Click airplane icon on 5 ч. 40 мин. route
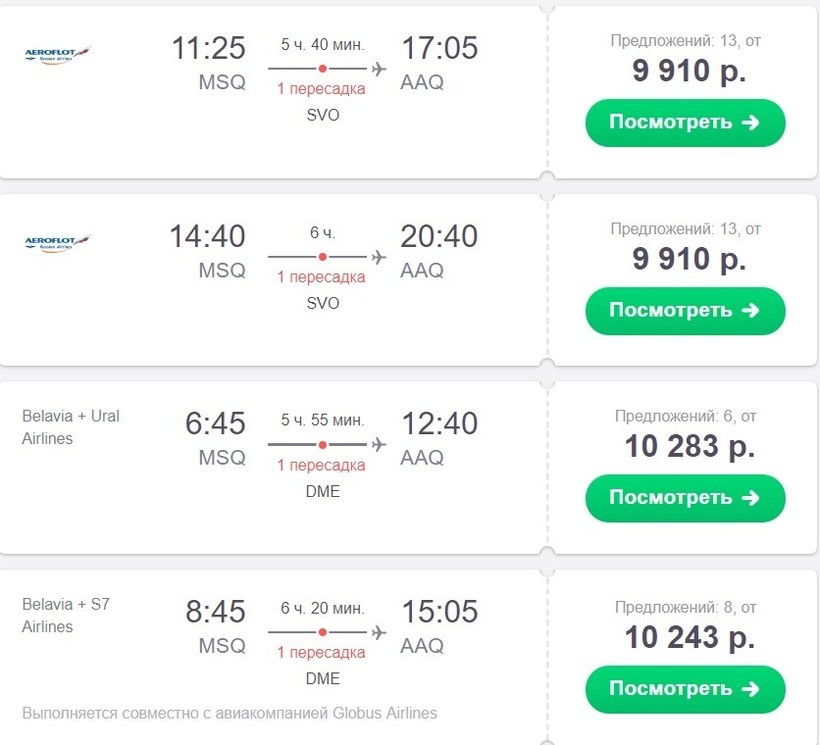This screenshot has width=820, height=745. tap(379, 68)
